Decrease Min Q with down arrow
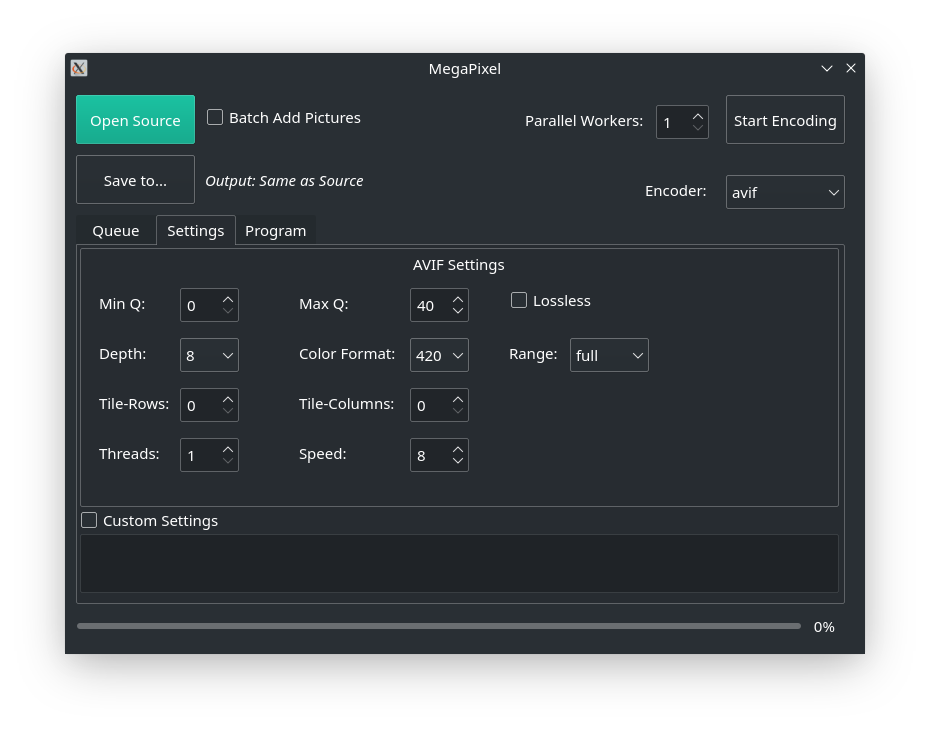930x731 pixels. tap(228, 311)
